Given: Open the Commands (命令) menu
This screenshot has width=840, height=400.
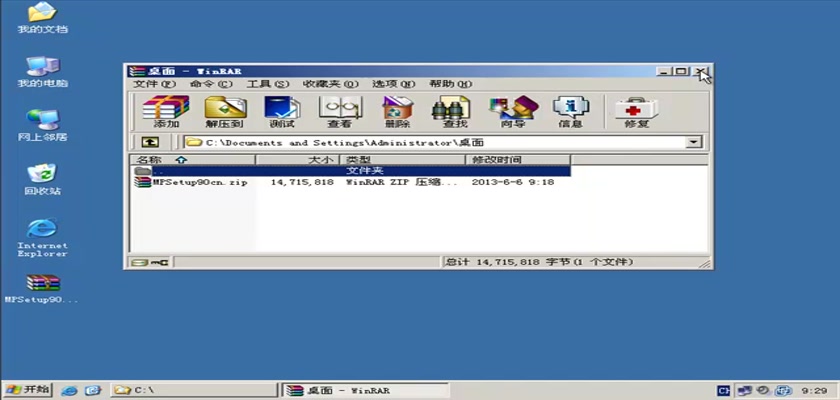Looking at the screenshot, I should click(x=211, y=84).
